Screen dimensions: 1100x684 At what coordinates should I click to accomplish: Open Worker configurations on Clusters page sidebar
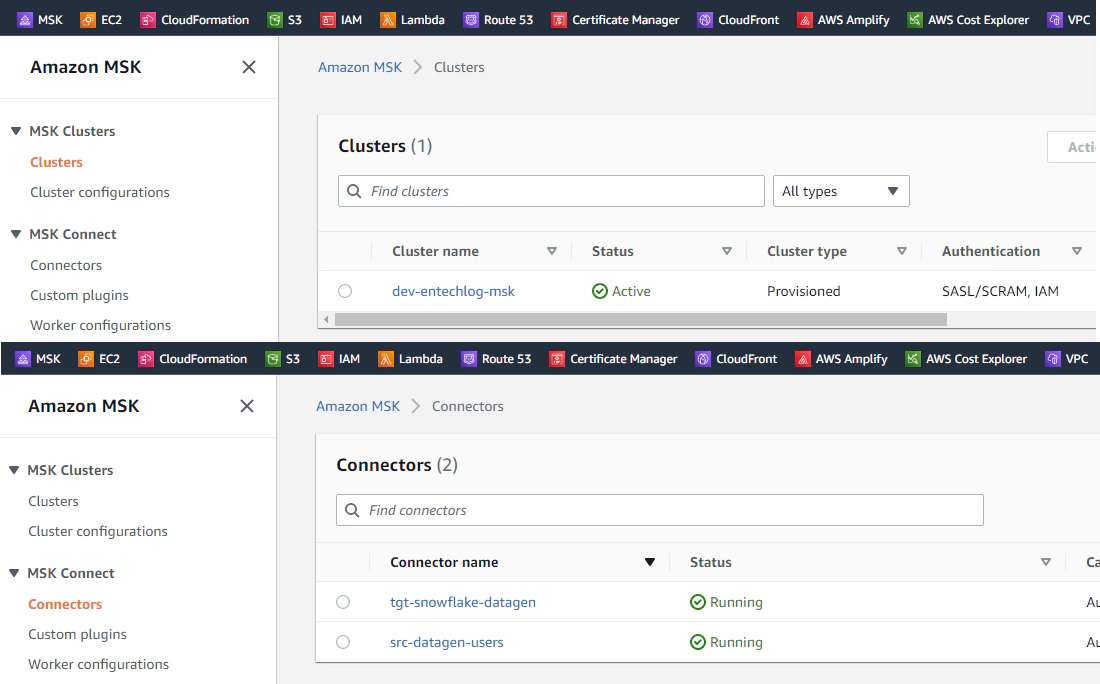100,326
